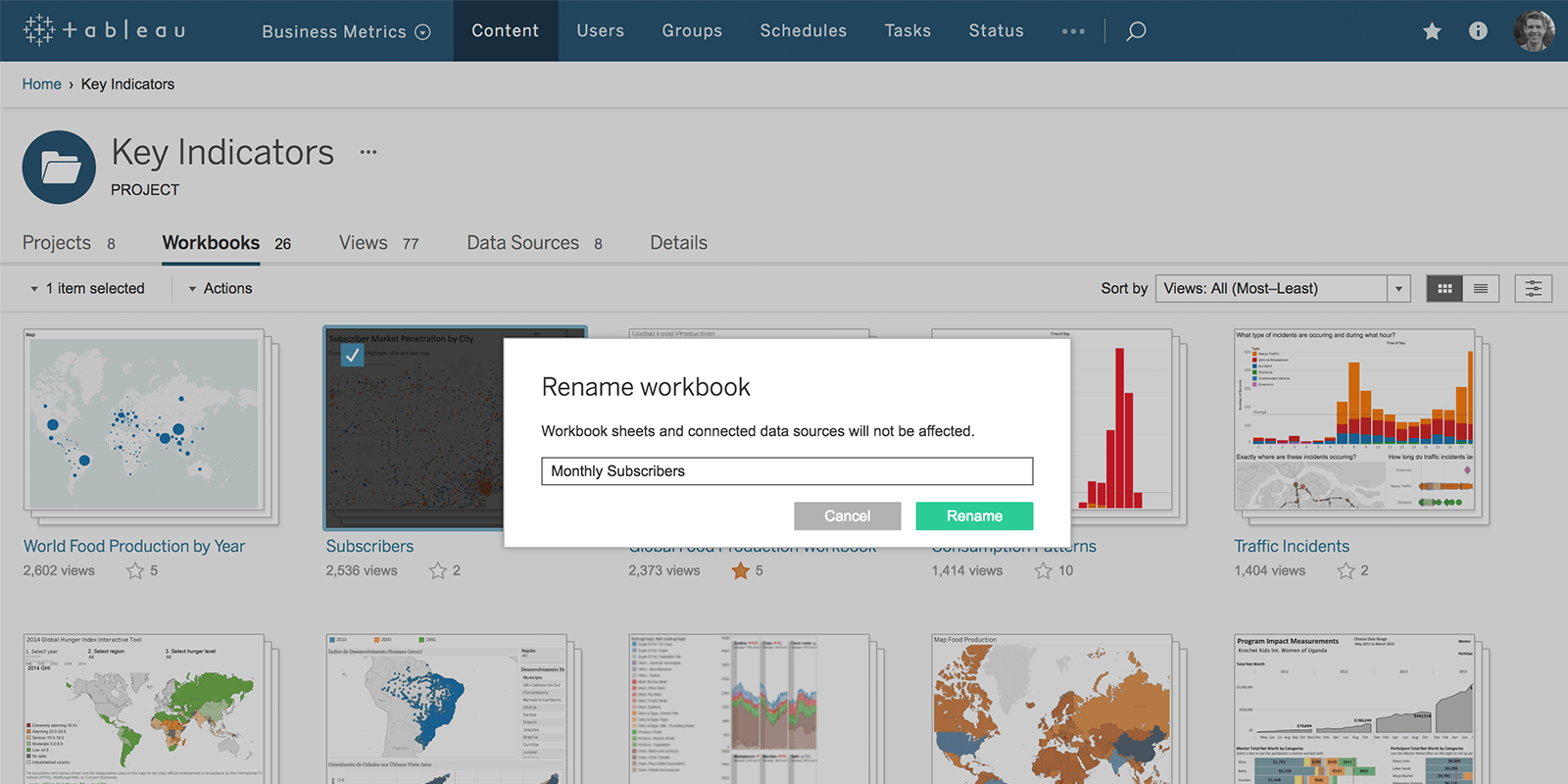Open Key Indicators project actions ellipsis
The image size is (1568, 784).
pos(368,152)
